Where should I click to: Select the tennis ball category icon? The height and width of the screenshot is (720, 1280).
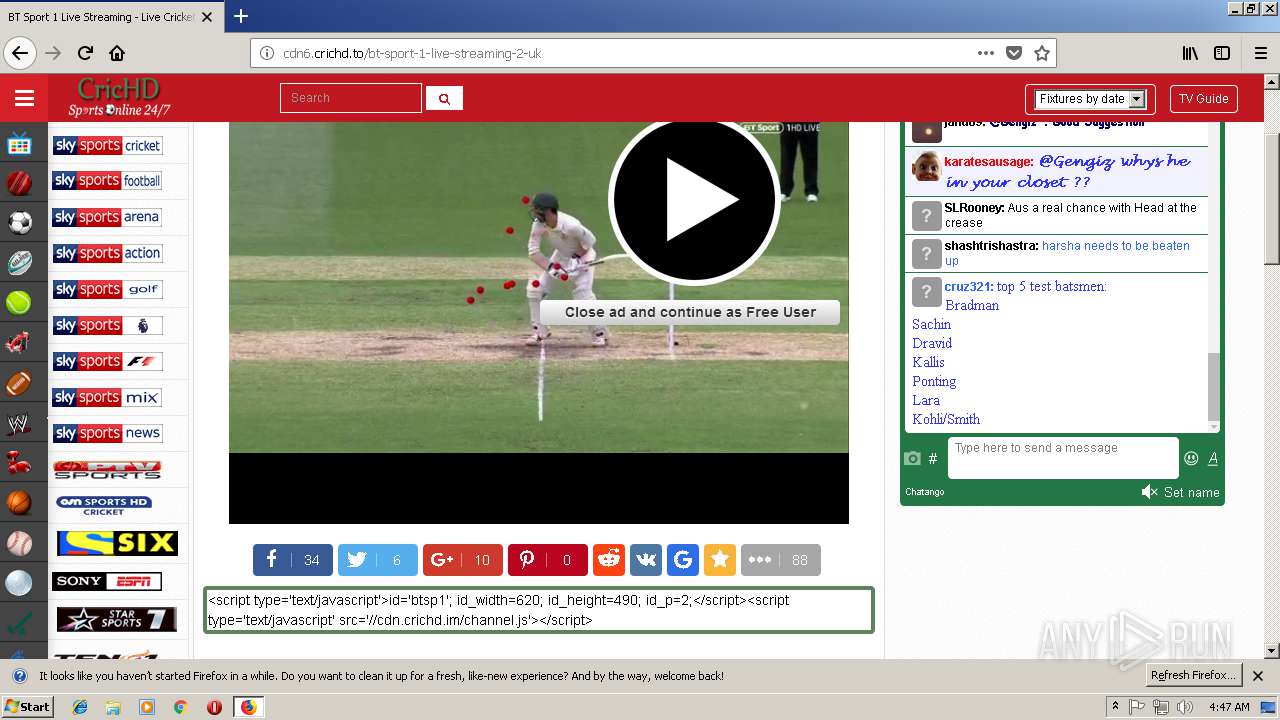(20, 302)
